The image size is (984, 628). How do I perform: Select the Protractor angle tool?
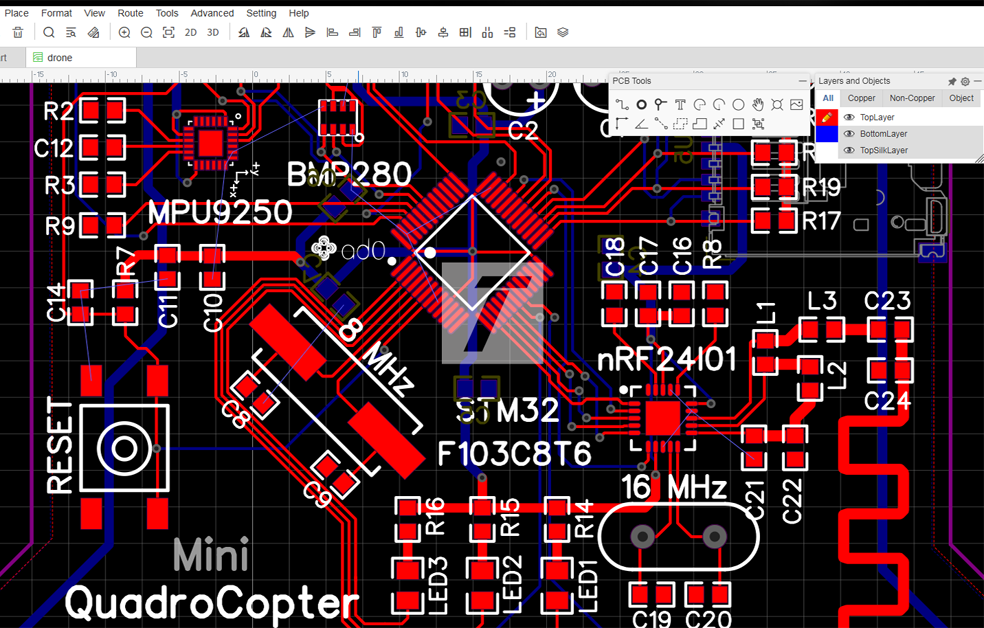641,124
